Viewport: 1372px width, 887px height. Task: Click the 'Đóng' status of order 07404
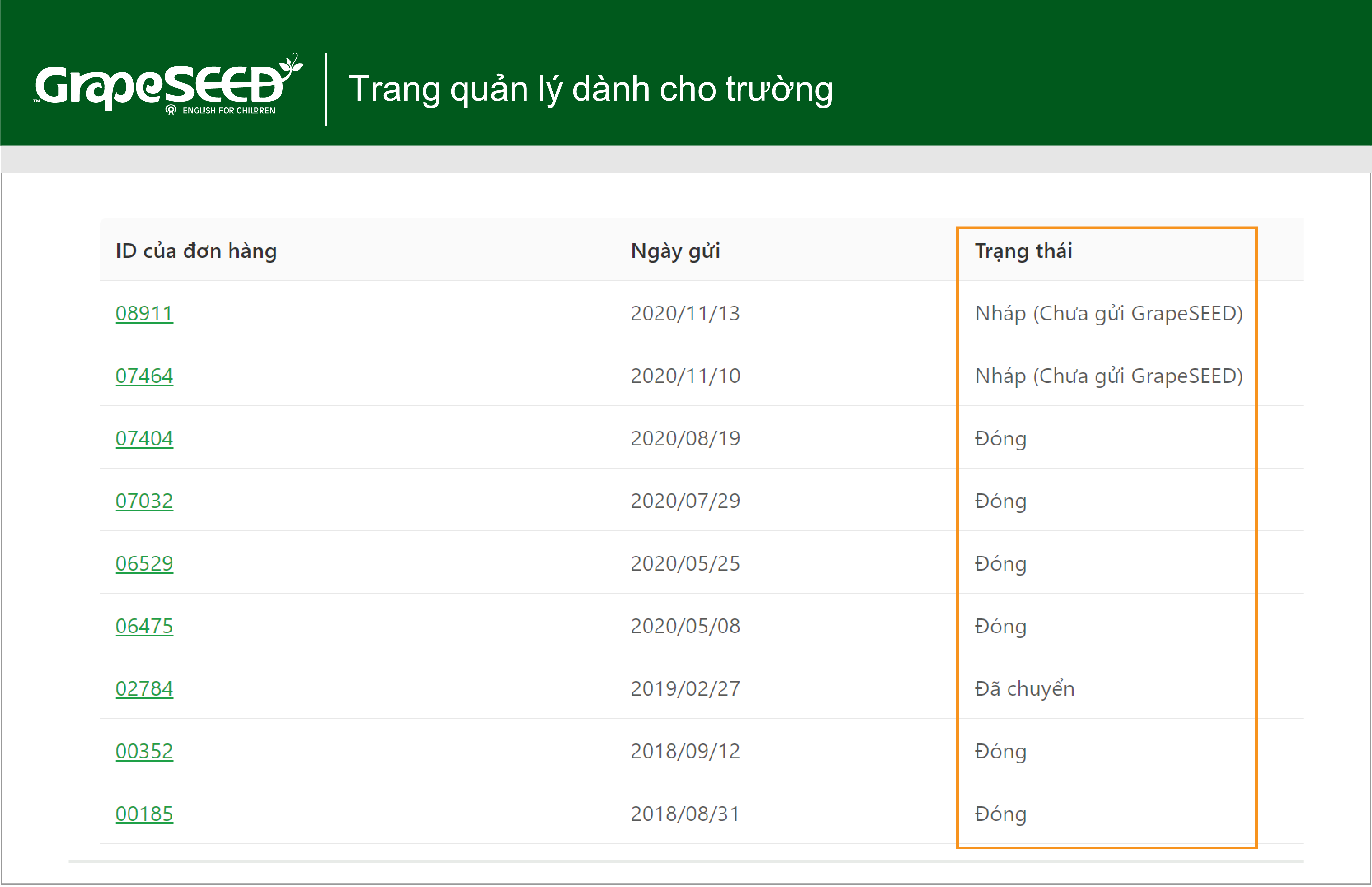(x=1001, y=439)
